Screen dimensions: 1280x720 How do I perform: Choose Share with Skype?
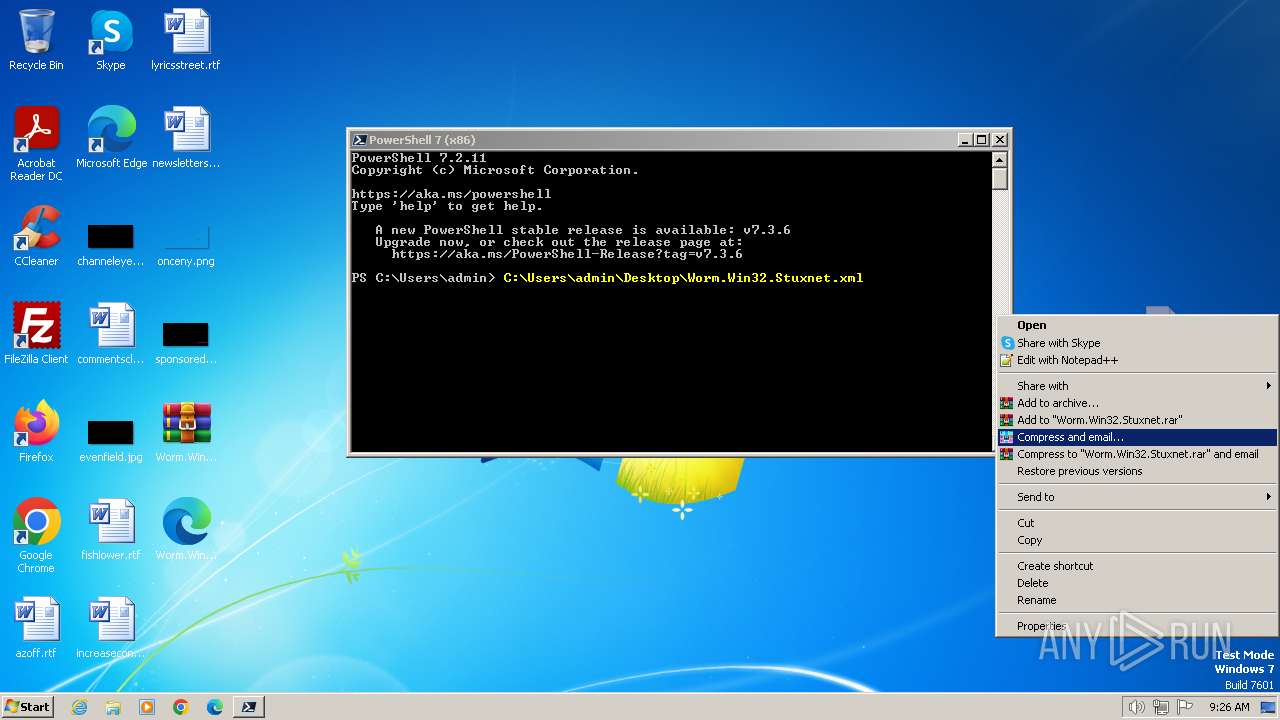coord(1136,343)
